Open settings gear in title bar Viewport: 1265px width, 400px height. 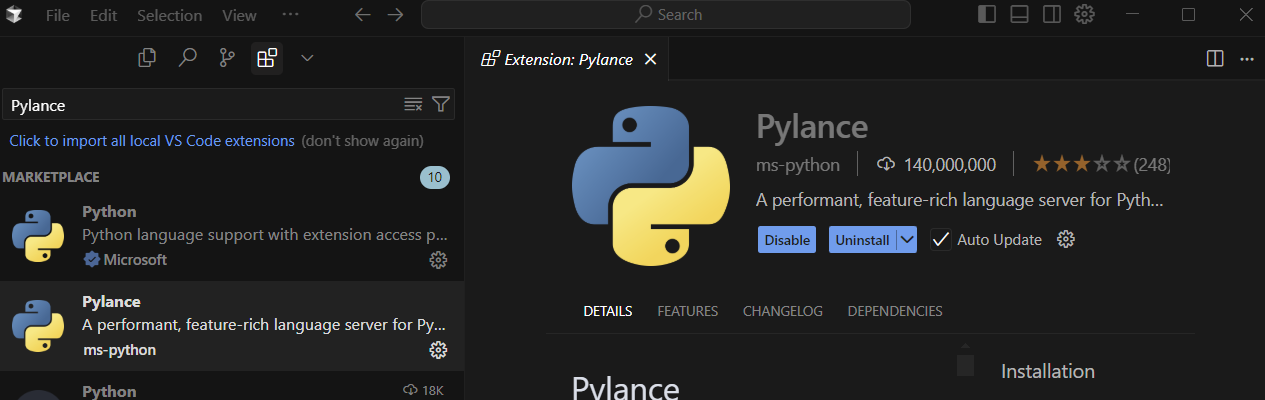point(1084,15)
